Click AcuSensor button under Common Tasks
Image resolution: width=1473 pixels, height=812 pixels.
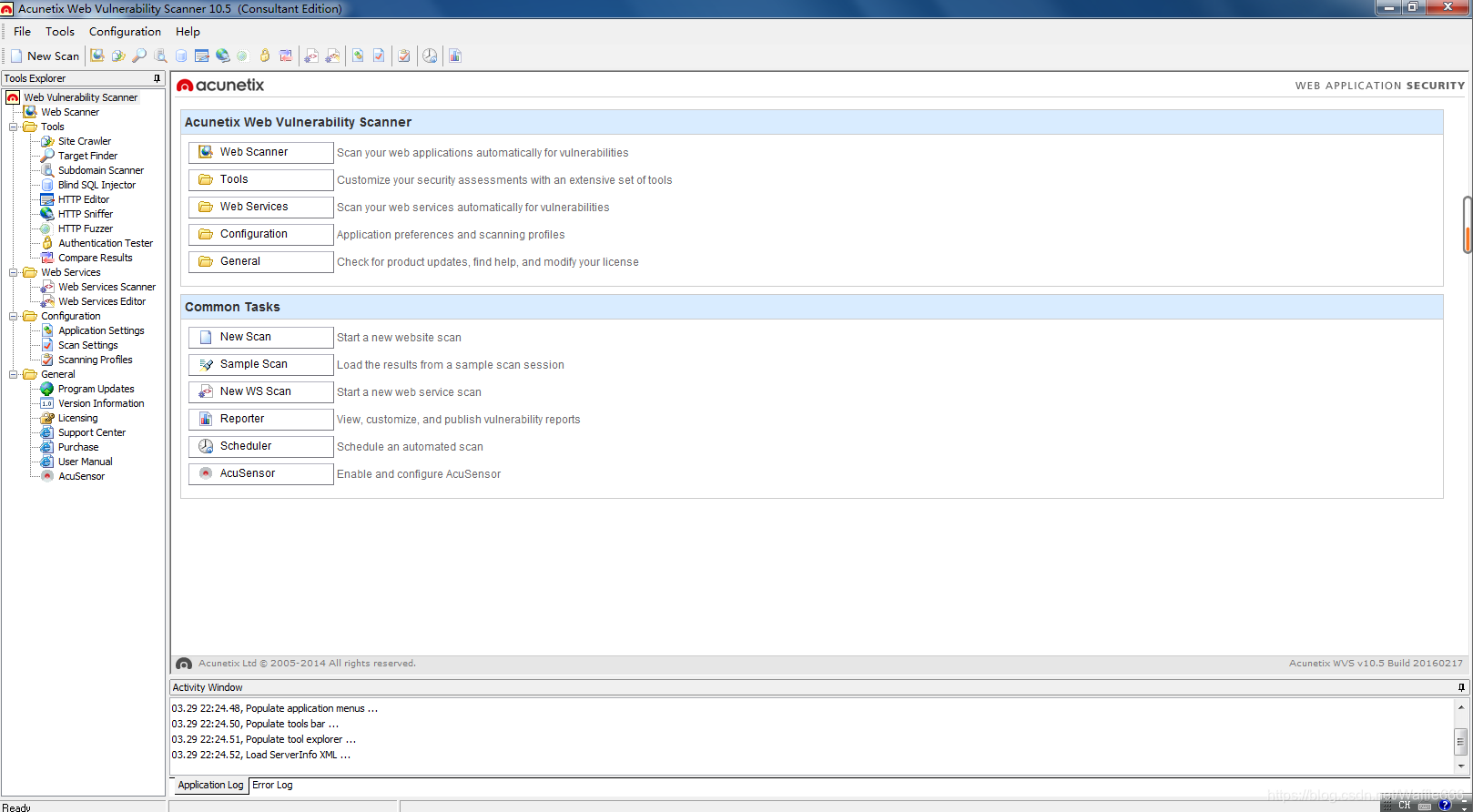pyautogui.click(x=261, y=473)
